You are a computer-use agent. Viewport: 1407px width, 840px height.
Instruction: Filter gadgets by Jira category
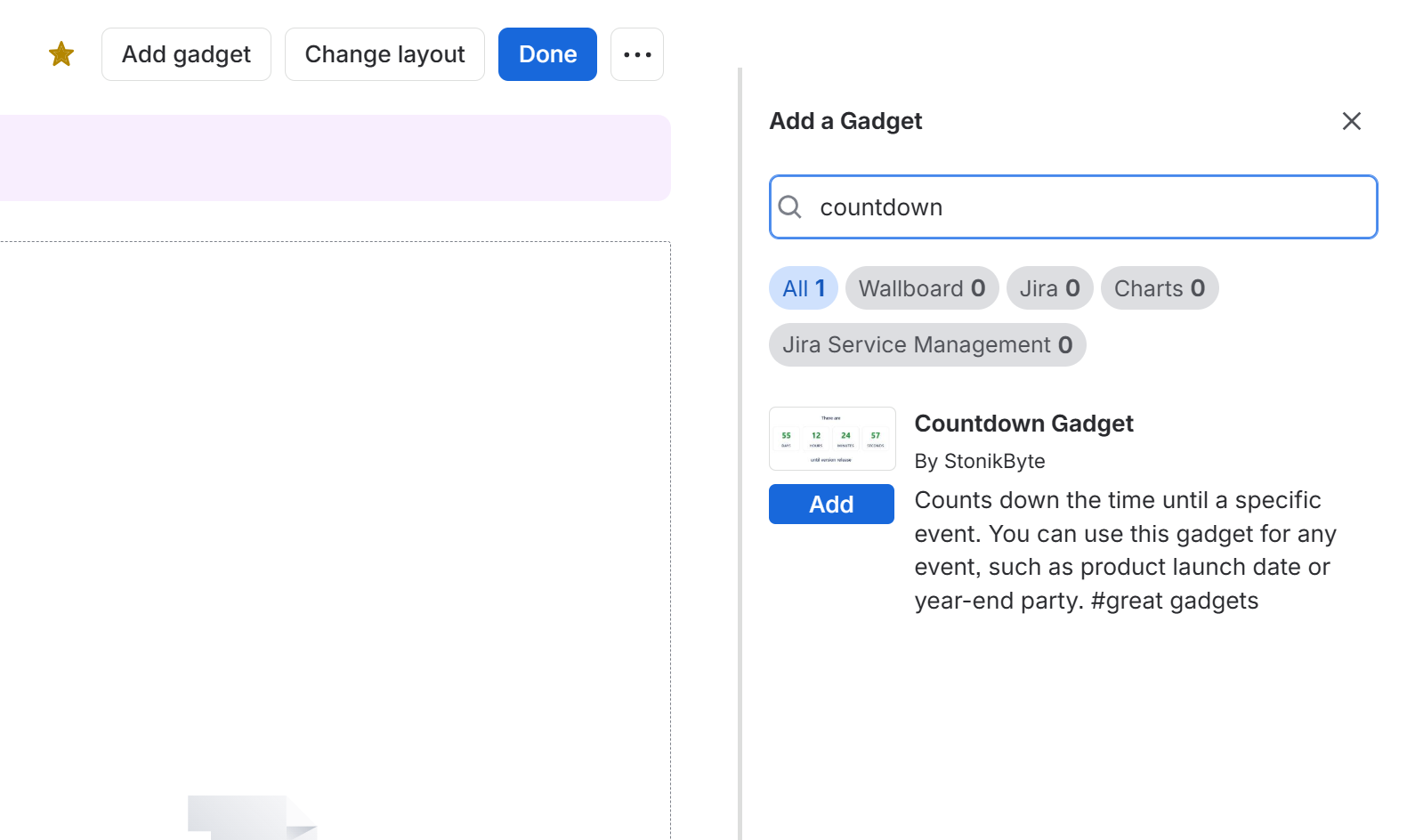coord(1049,288)
